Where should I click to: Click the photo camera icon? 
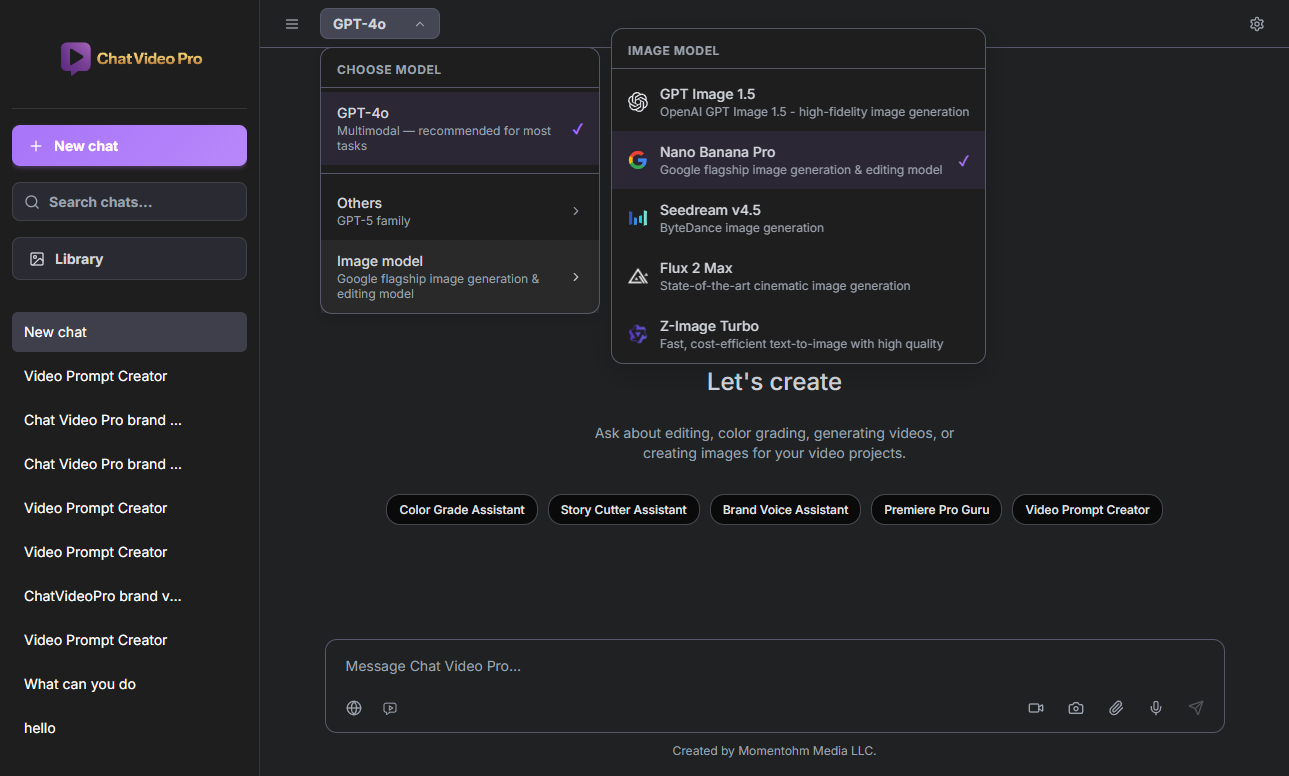(x=1076, y=708)
